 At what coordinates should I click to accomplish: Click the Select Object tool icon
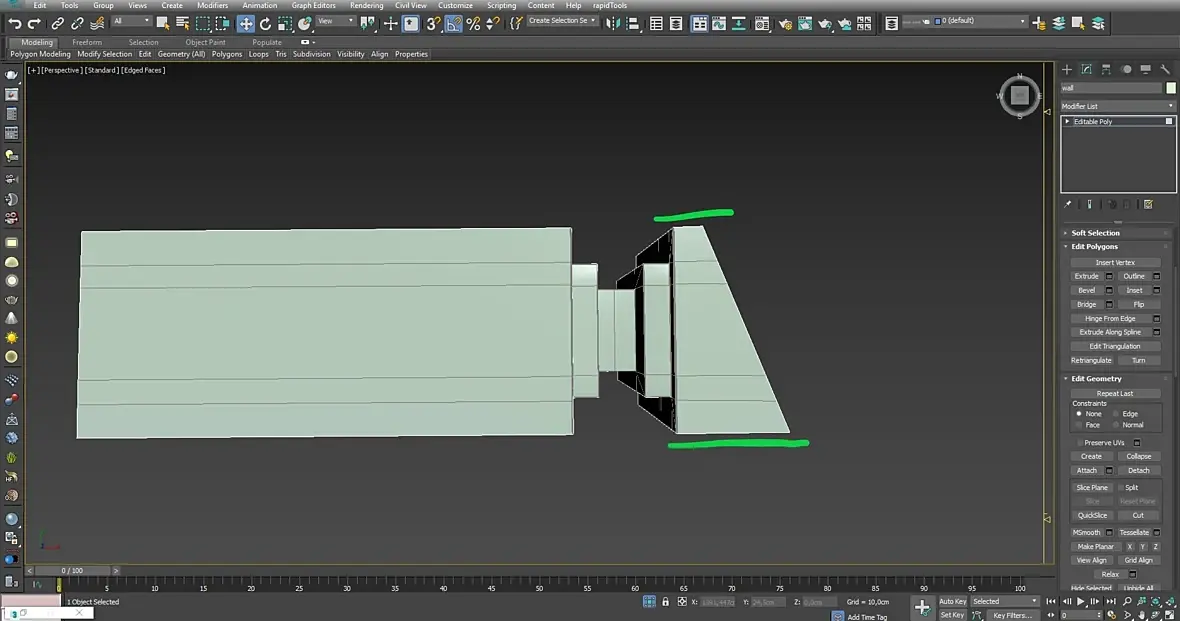pyautogui.click(x=163, y=23)
